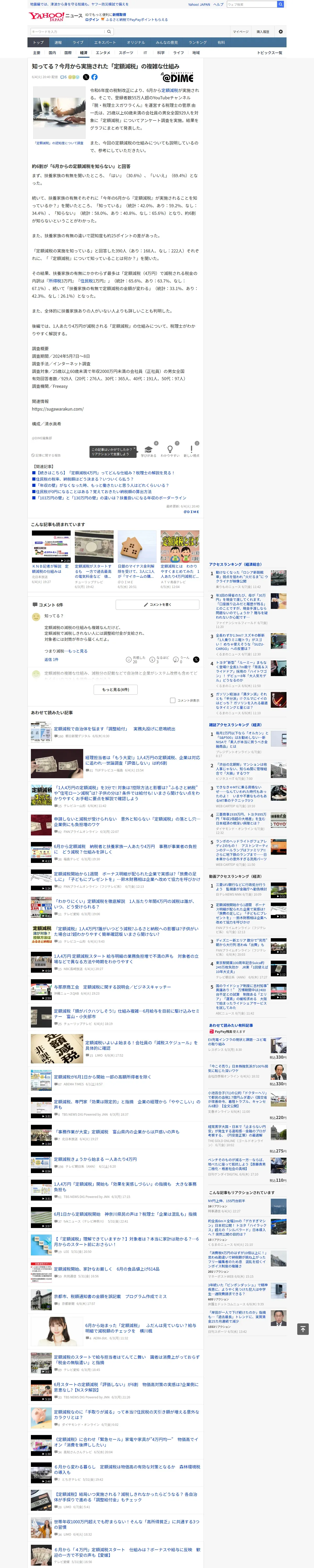Click the ふるさと納税でPayPayポイント link
The image size is (314, 1568).
(137, 20)
